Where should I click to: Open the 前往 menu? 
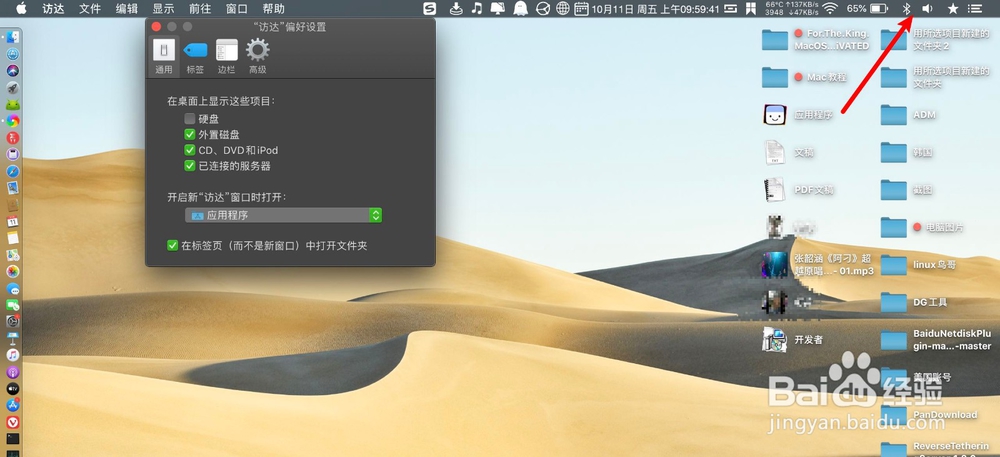(x=200, y=9)
